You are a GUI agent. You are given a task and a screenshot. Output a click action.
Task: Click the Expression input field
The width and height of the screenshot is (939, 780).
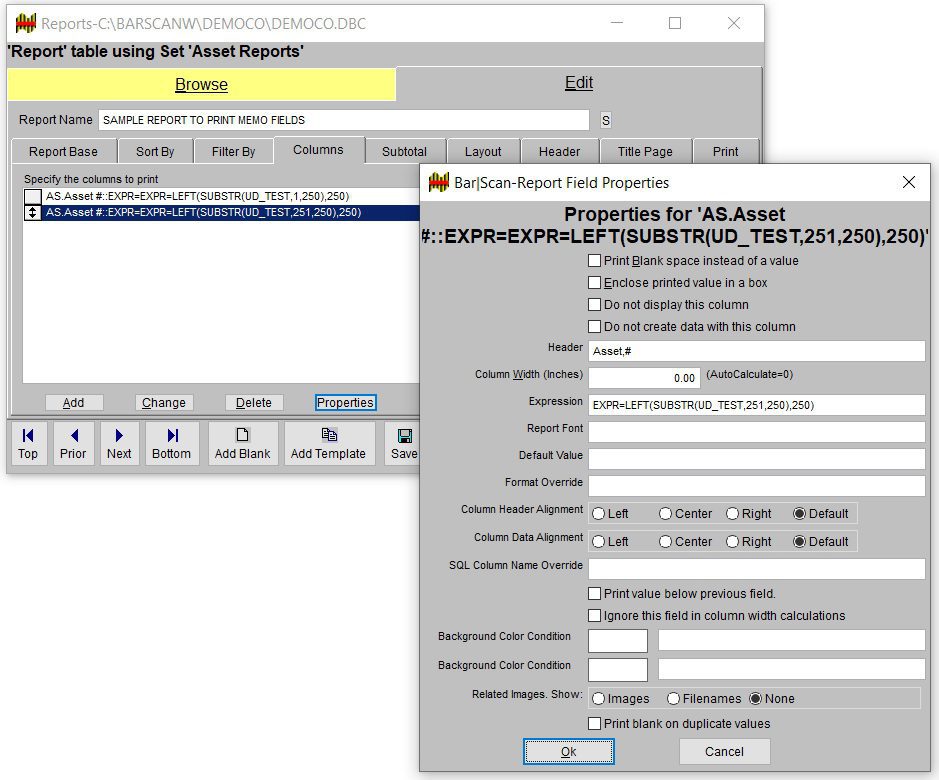(757, 405)
